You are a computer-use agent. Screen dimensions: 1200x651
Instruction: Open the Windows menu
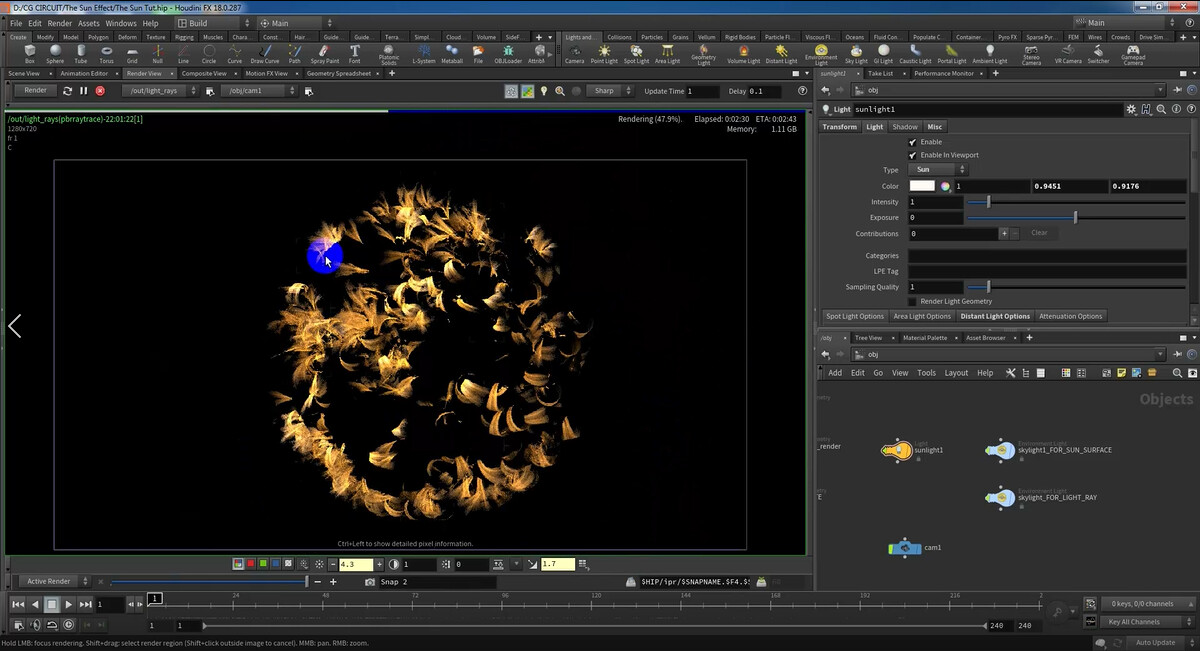point(120,23)
